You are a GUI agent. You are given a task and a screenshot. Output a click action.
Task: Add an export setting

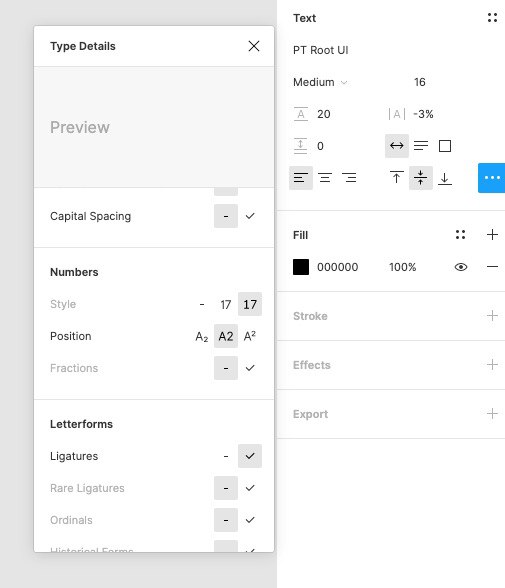[x=492, y=414]
